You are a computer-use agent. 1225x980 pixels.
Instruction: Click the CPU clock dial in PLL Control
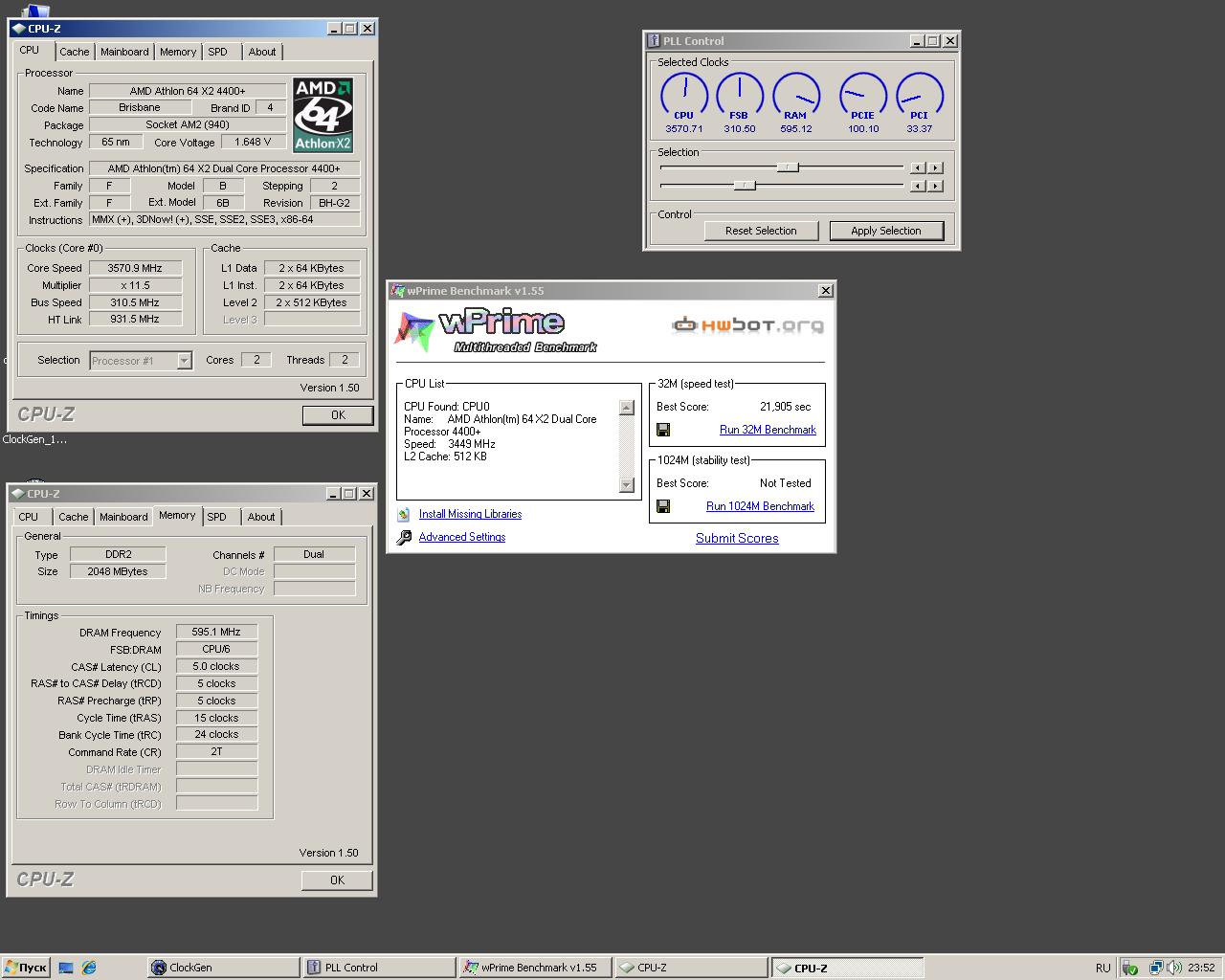[x=683, y=97]
